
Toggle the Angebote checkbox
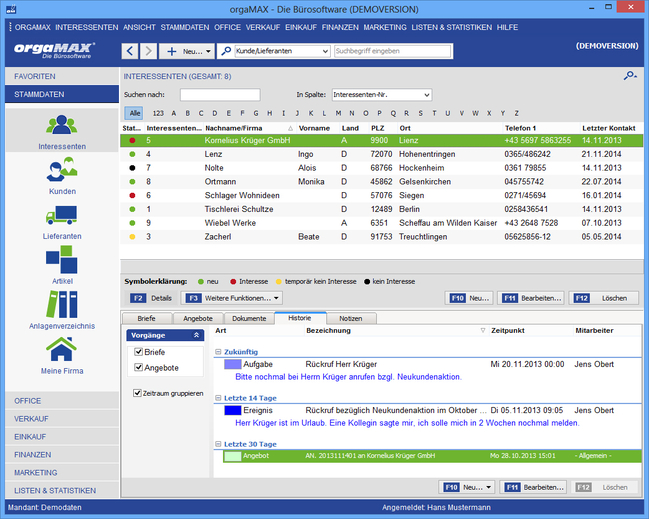pyautogui.click(x=138, y=367)
